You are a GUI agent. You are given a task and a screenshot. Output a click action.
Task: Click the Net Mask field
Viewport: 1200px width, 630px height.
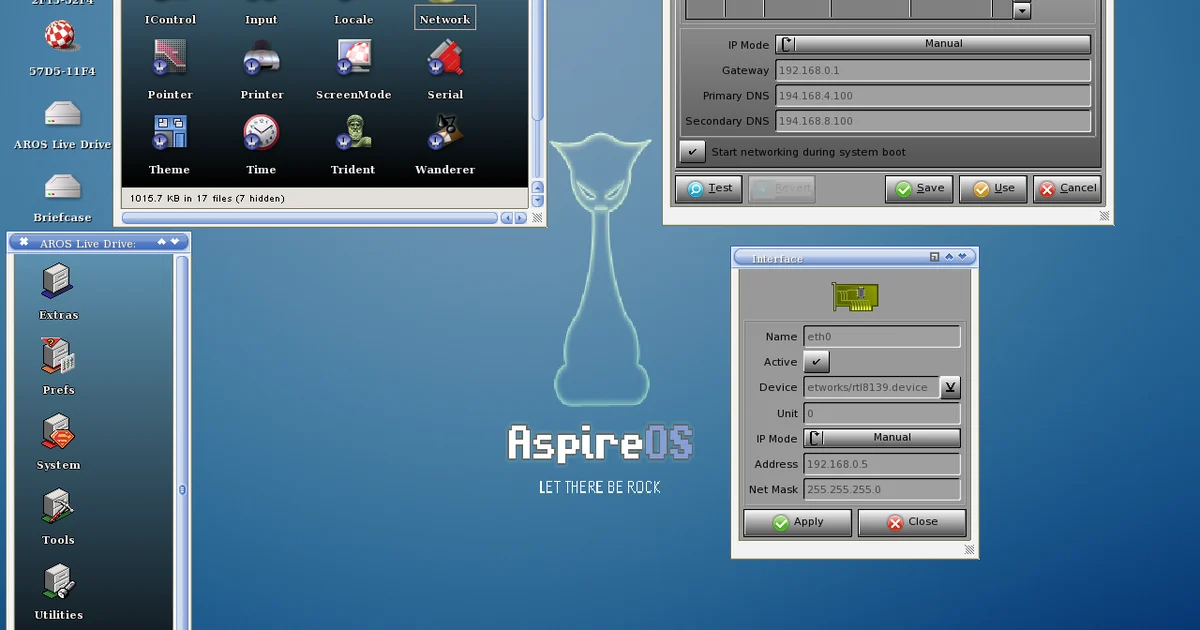point(882,490)
